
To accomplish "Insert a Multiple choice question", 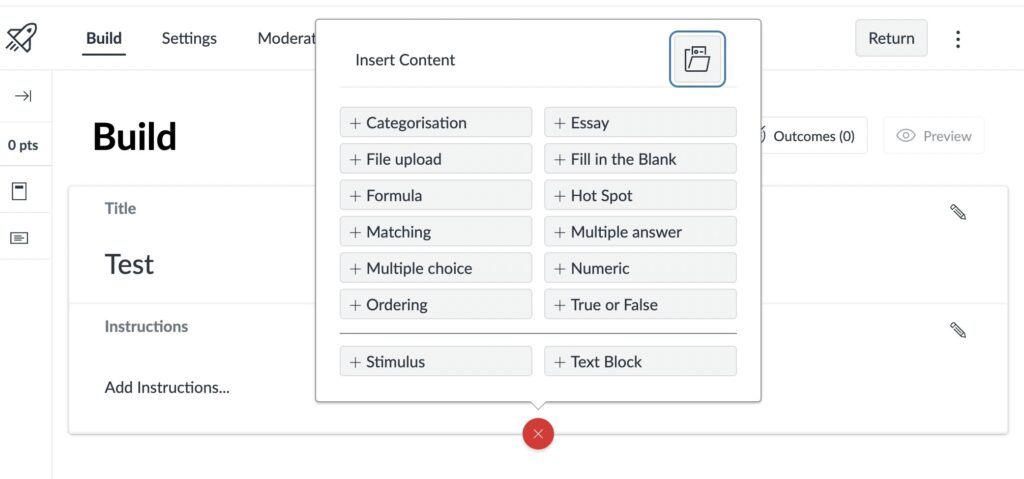I will point(436,268).
